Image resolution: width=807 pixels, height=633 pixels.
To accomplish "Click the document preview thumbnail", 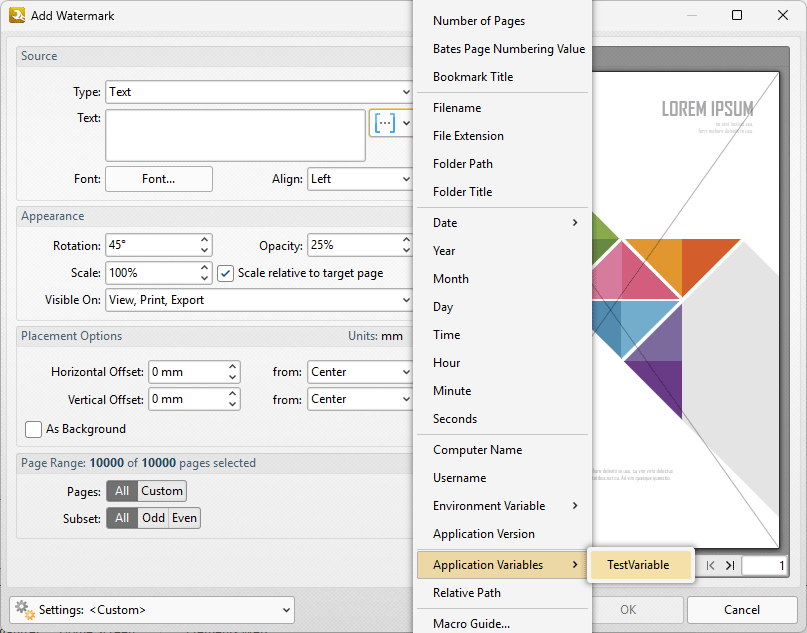I will click(x=686, y=310).
